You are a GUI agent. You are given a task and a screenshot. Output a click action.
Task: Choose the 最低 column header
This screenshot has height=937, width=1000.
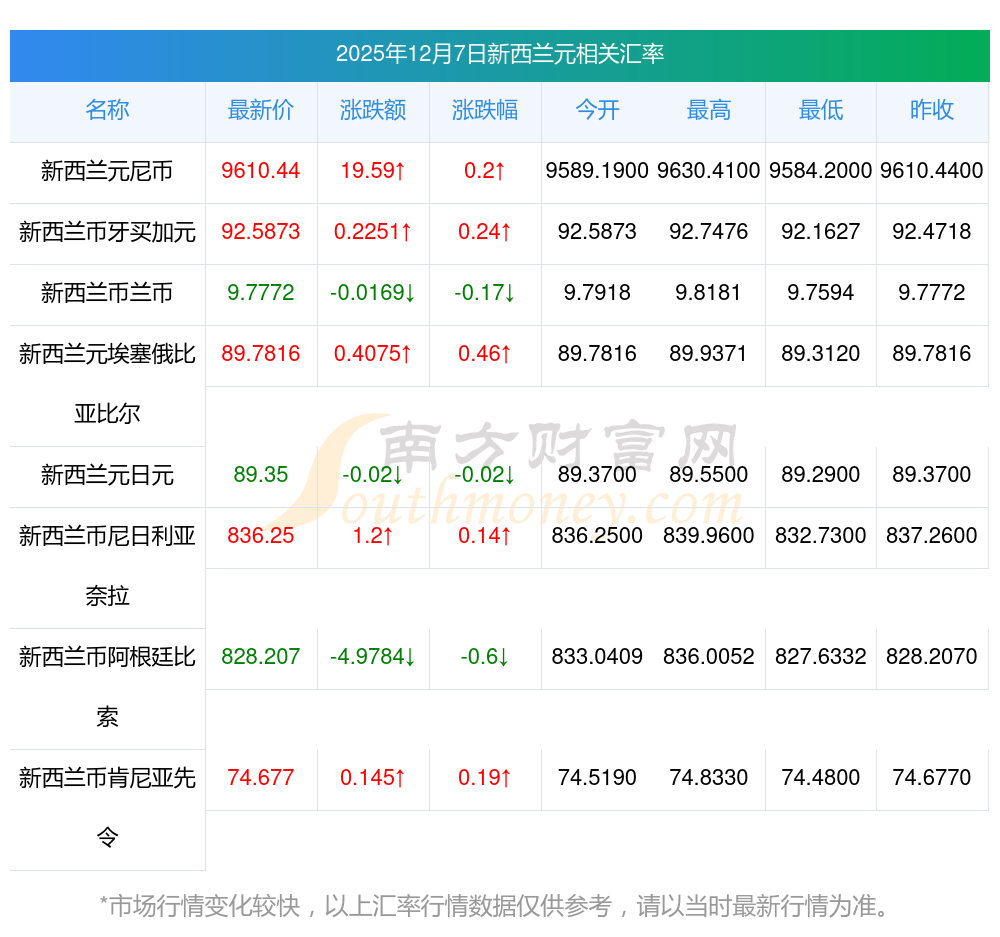(x=820, y=111)
